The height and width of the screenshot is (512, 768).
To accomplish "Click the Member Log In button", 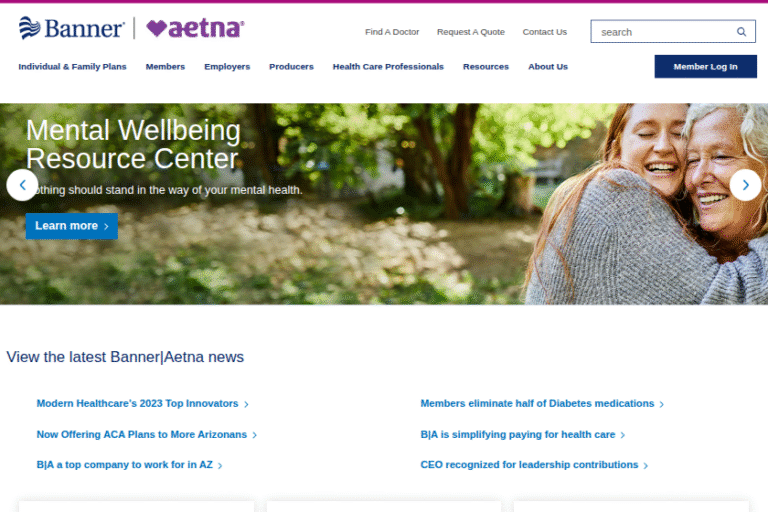I will (705, 67).
